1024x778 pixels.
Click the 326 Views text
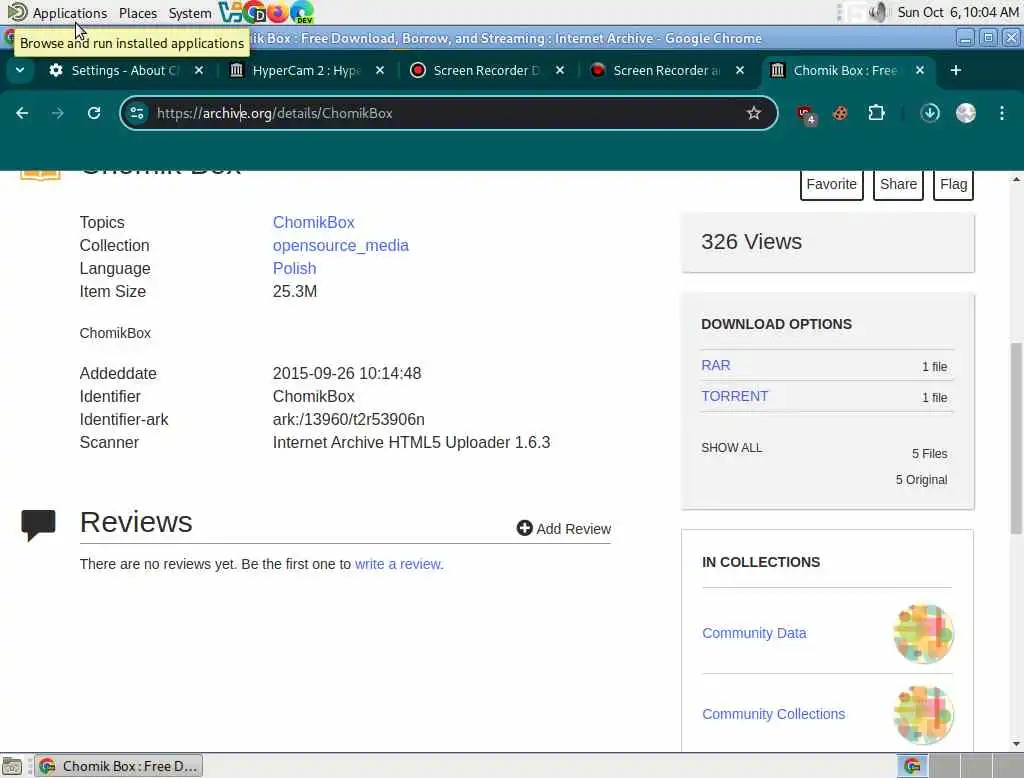click(752, 242)
